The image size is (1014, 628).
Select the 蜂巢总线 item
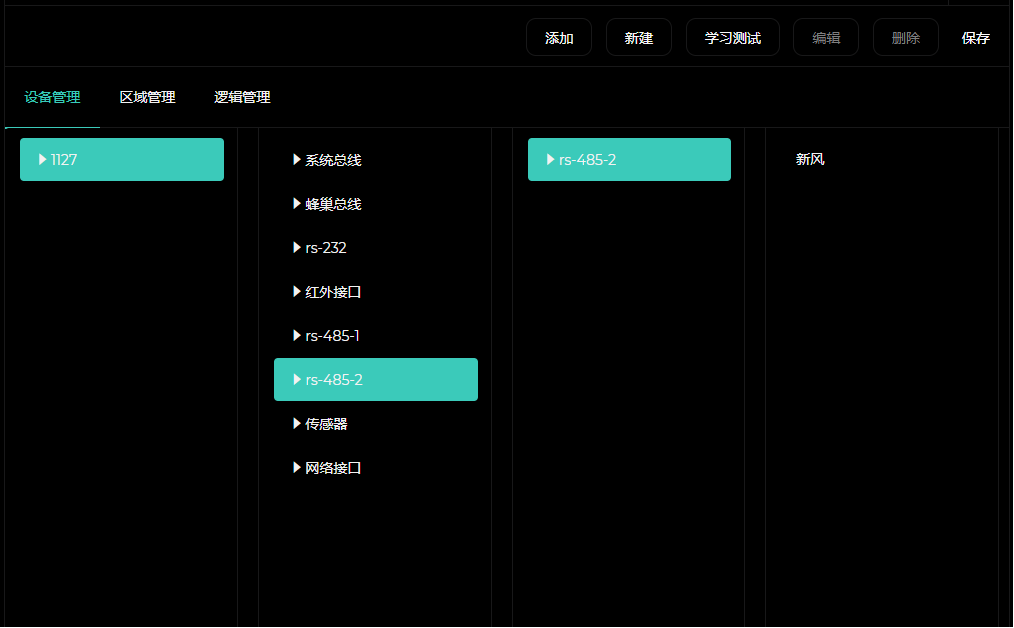376,204
